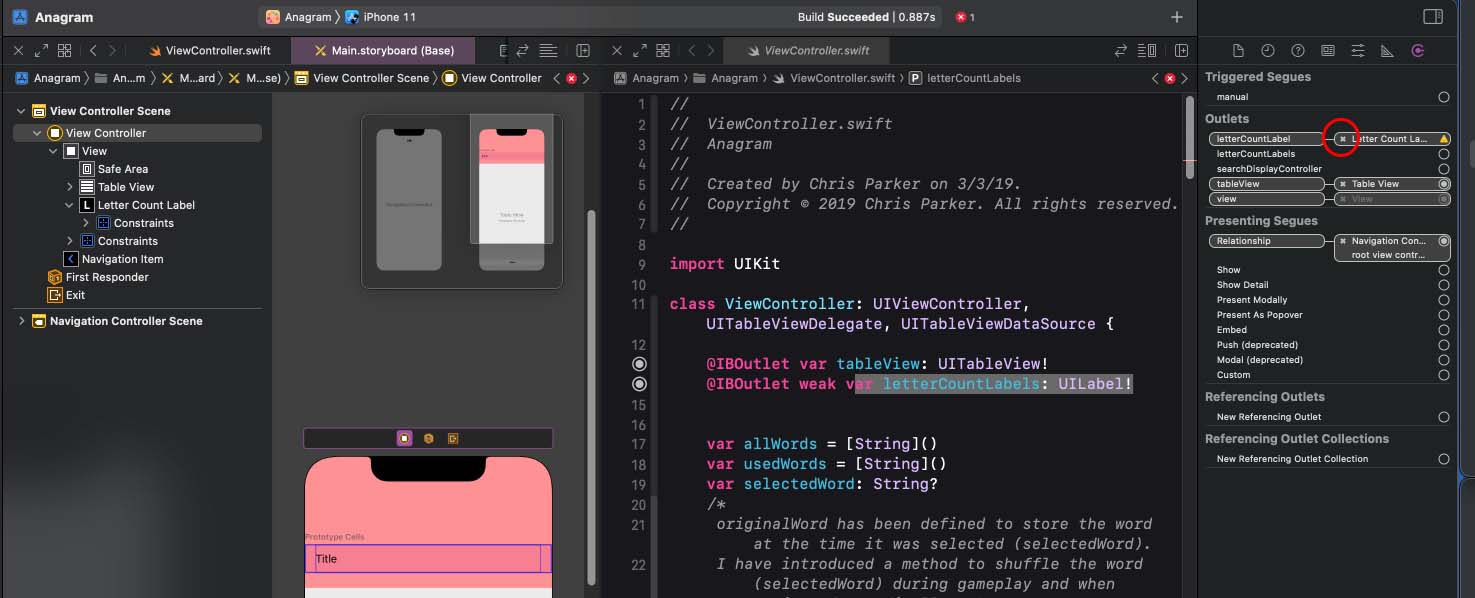The image size is (1475, 598).
Task: Open related items grid in code editor
Action: (x=663, y=50)
